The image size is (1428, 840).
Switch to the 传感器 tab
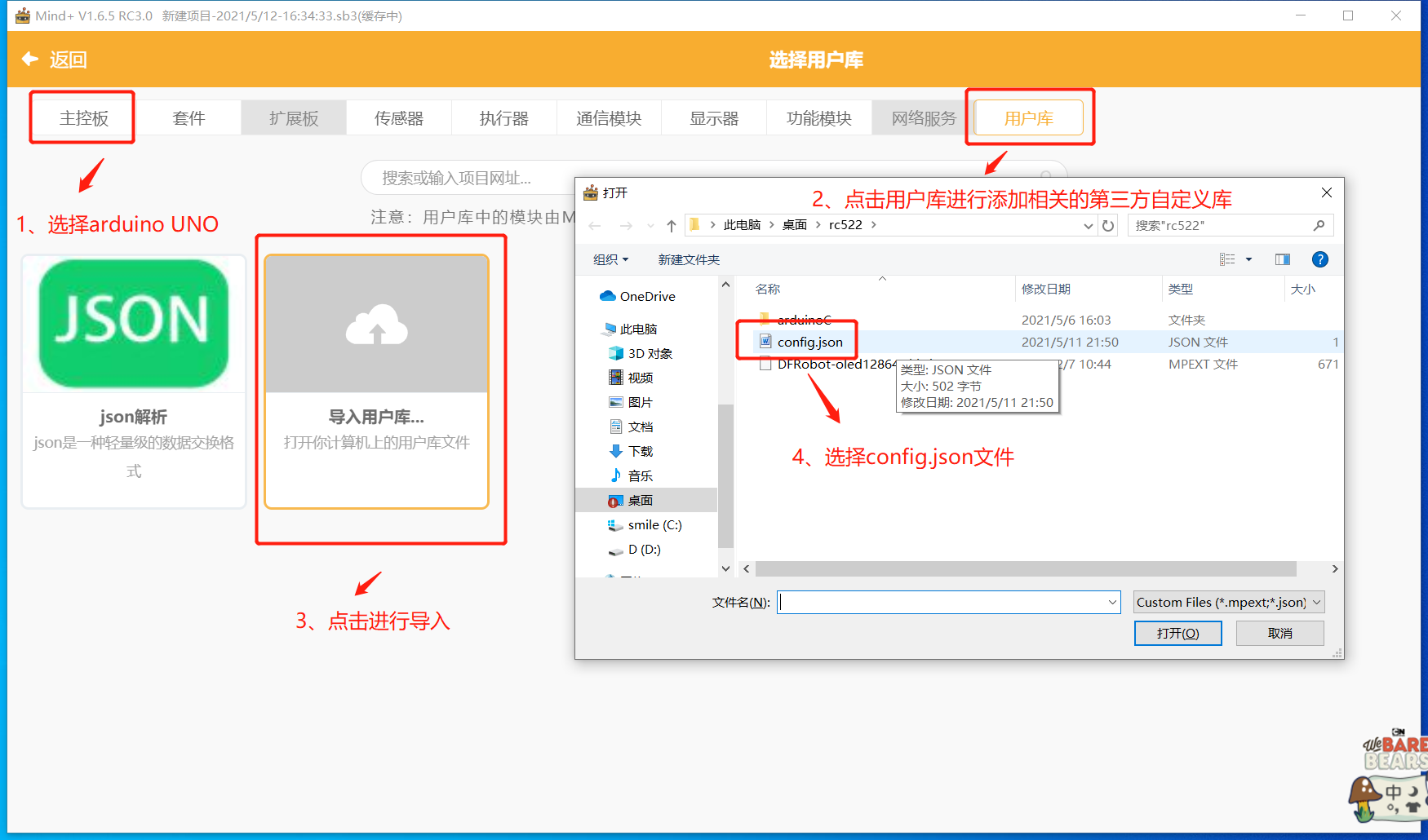click(399, 118)
